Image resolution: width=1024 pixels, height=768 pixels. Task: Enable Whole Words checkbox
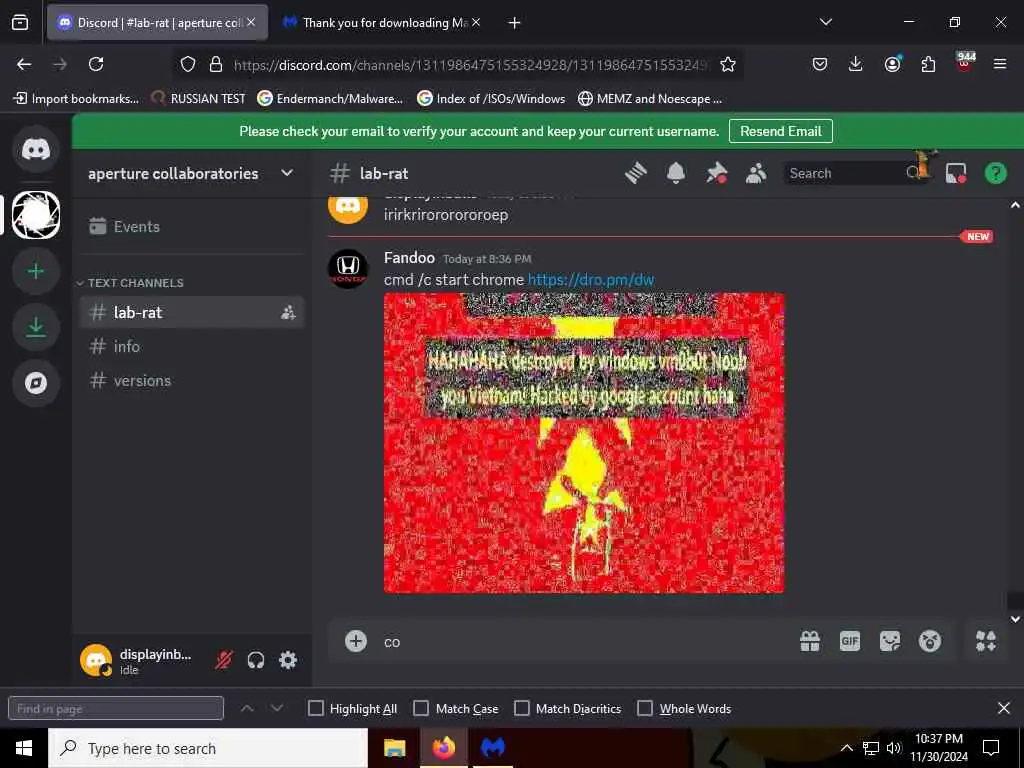point(645,709)
